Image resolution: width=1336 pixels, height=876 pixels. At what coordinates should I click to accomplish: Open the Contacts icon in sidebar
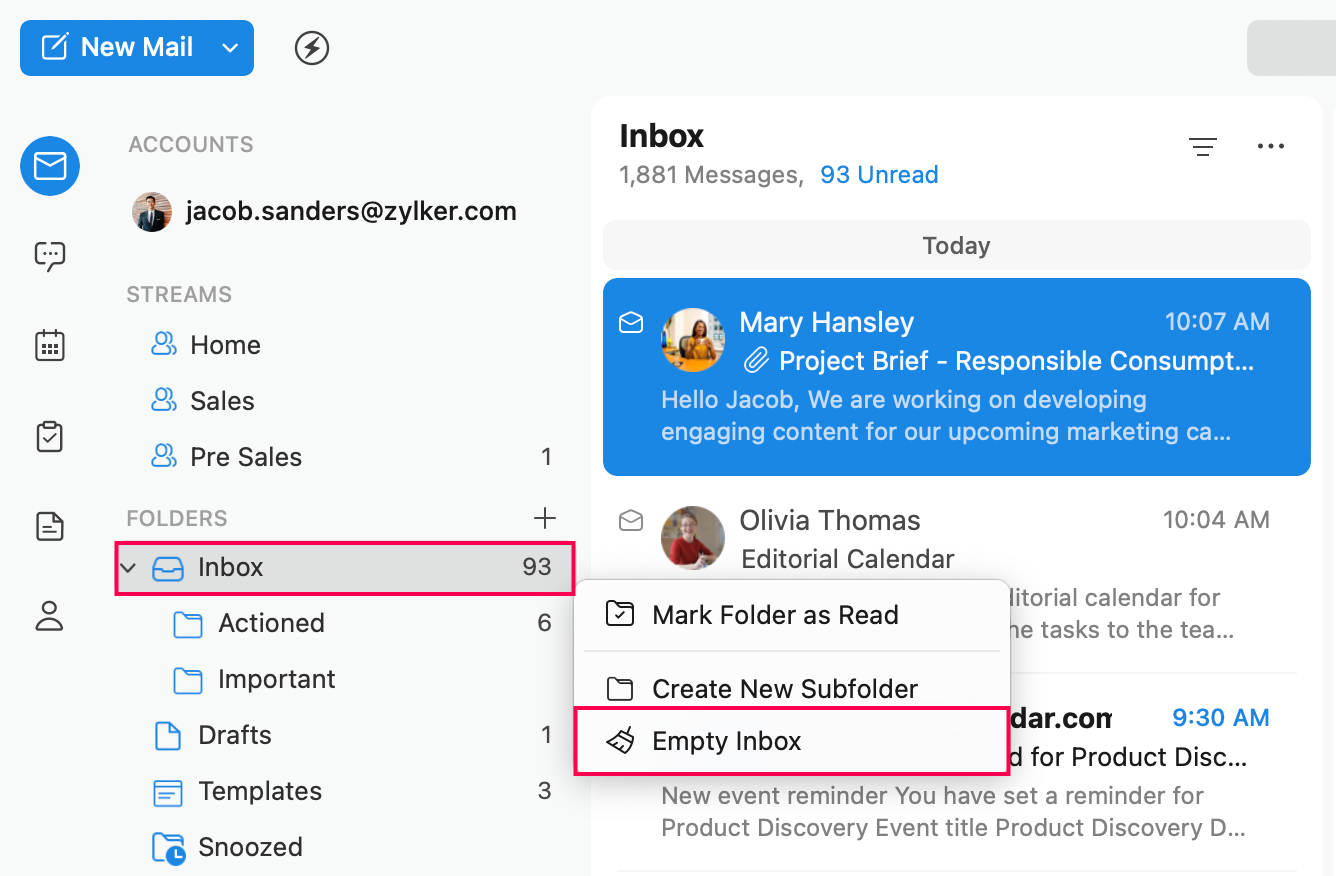[x=49, y=616]
